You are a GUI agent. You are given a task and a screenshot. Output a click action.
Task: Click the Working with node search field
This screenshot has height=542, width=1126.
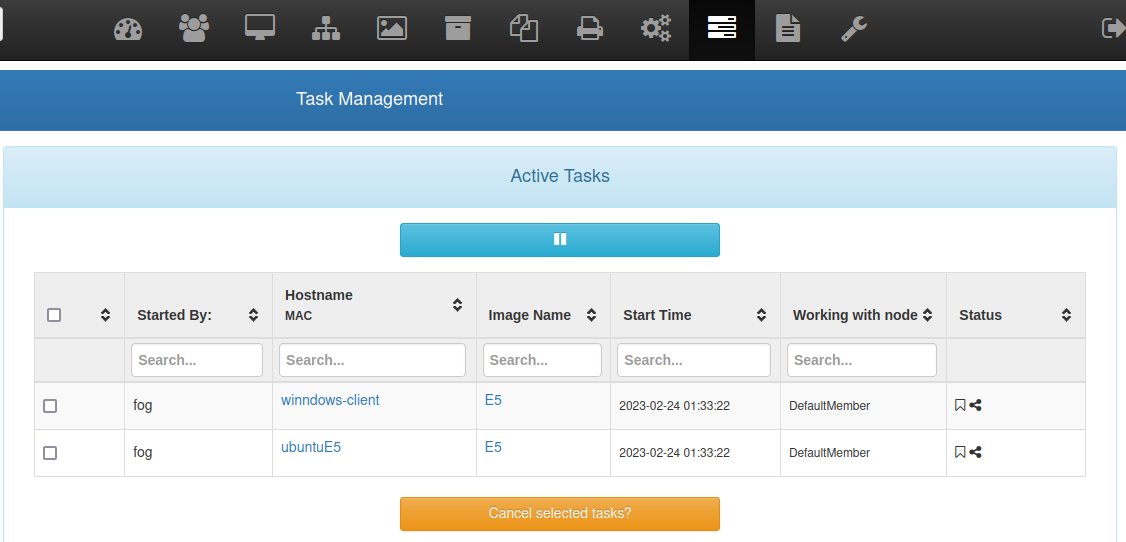[x=862, y=360]
